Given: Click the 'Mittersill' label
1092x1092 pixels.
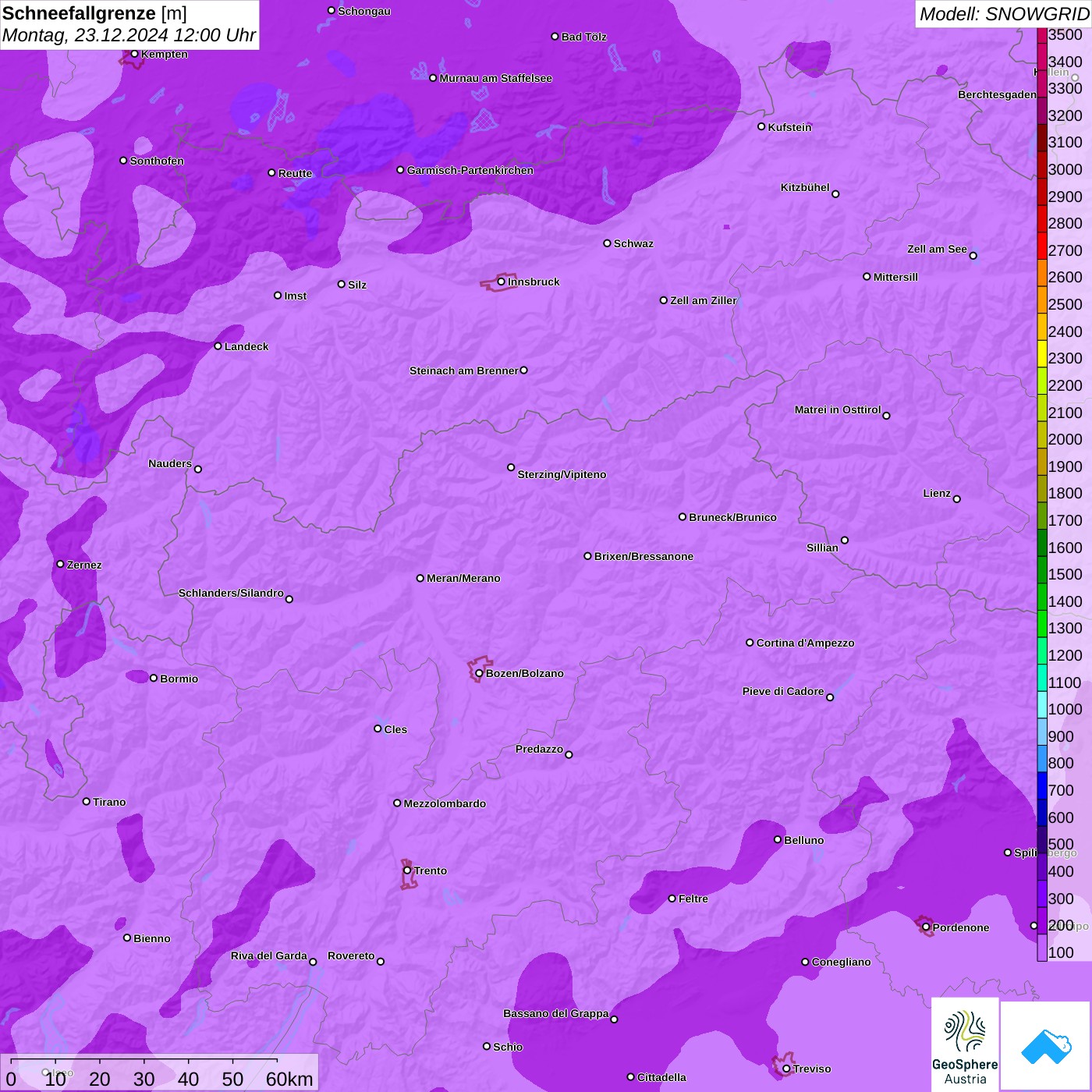Looking at the screenshot, I should pos(895,277).
